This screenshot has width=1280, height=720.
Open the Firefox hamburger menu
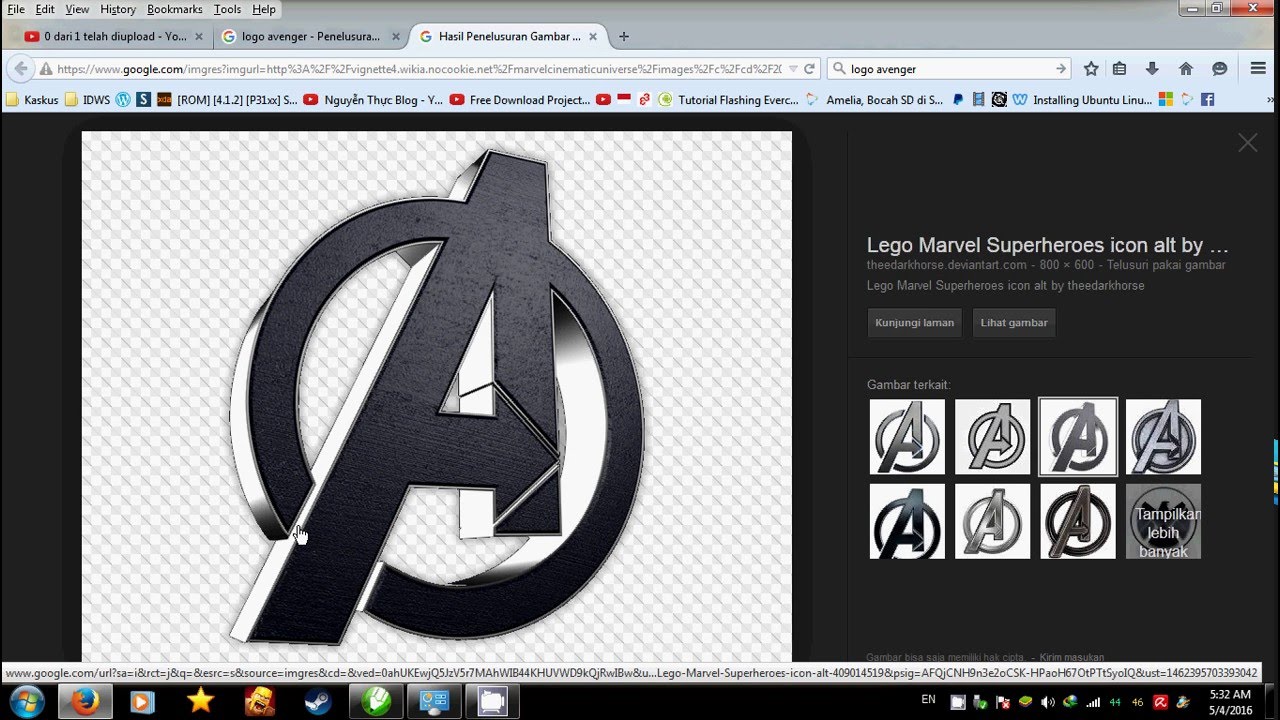[x=1259, y=69]
